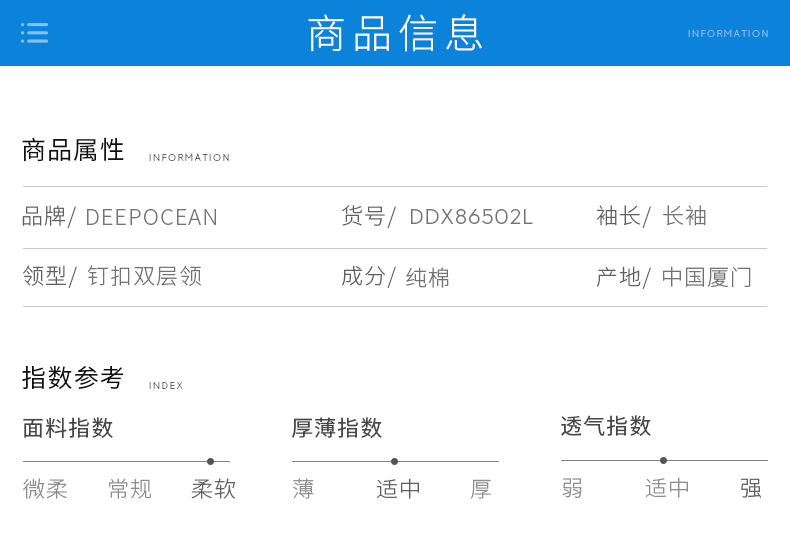The height and width of the screenshot is (539, 790).
Task: Select the 指数参考 section heading
Action: click(x=73, y=378)
